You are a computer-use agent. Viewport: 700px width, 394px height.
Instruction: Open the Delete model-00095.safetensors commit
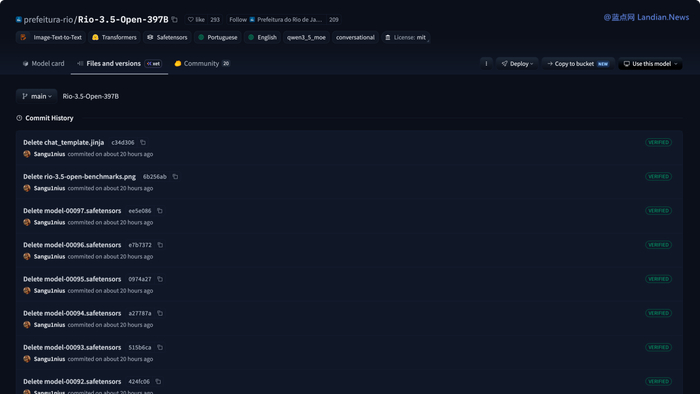[72, 279]
